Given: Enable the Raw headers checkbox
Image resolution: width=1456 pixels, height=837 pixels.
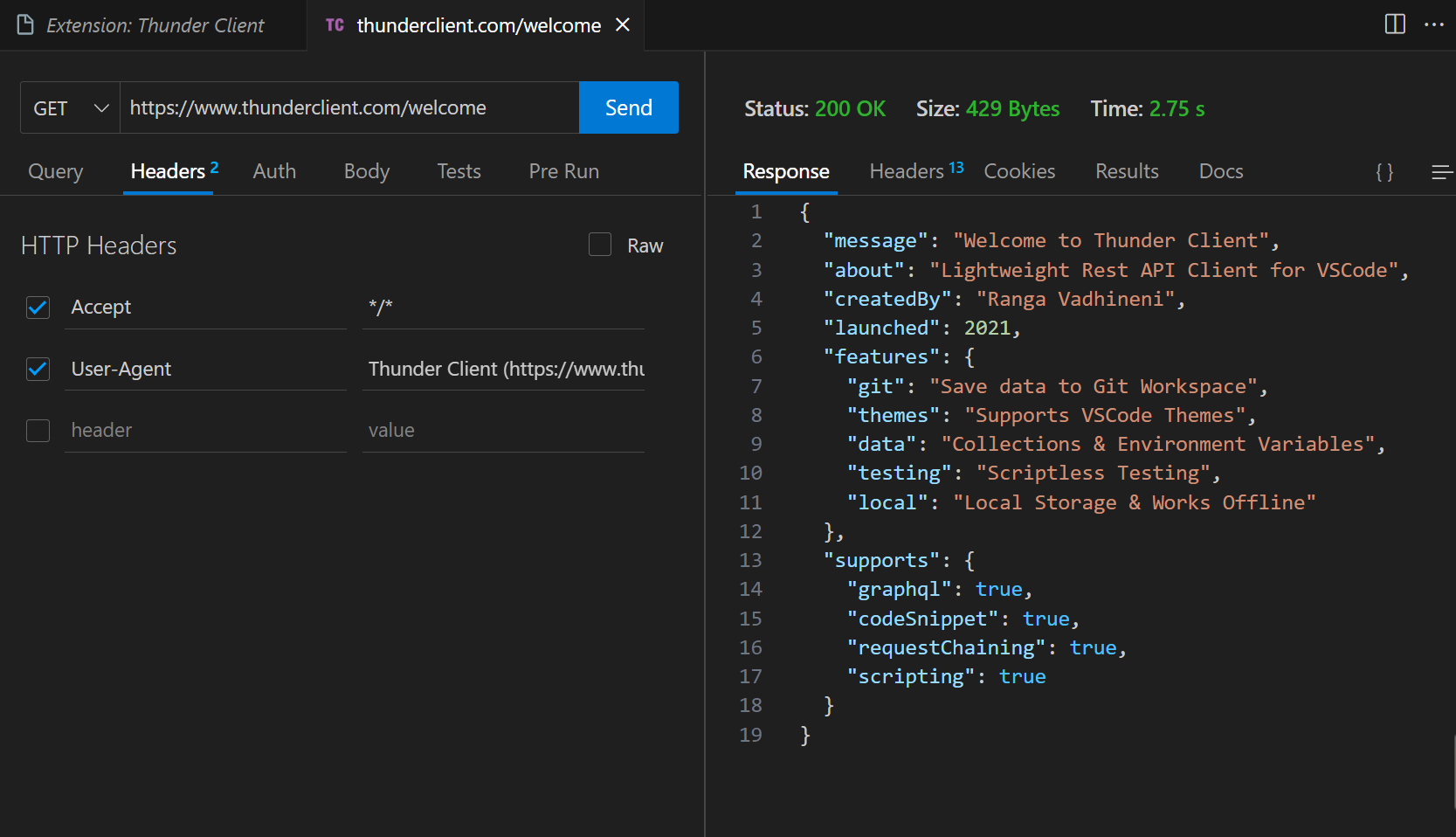Looking at the screenshot, I should click(600, 245).
